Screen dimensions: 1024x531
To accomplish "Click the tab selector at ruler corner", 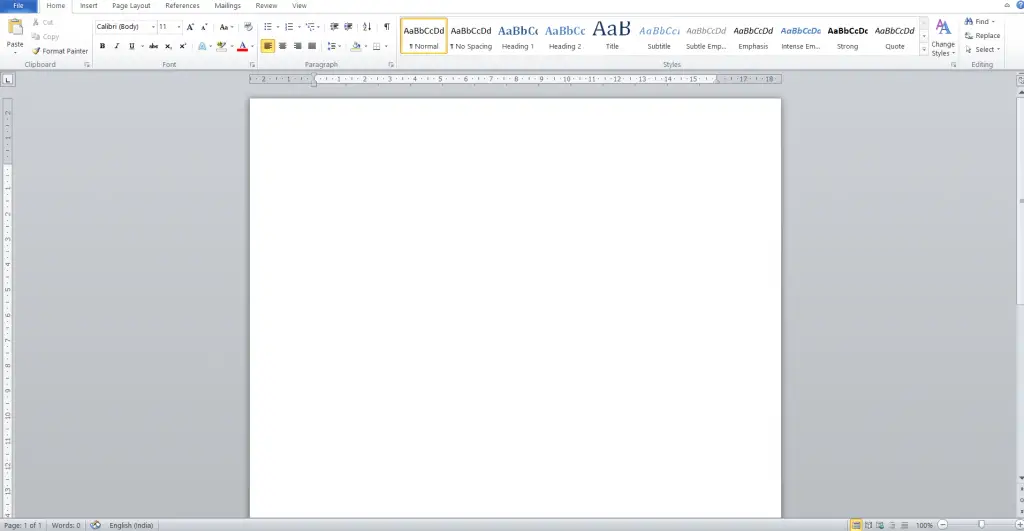I will [7, 80].
